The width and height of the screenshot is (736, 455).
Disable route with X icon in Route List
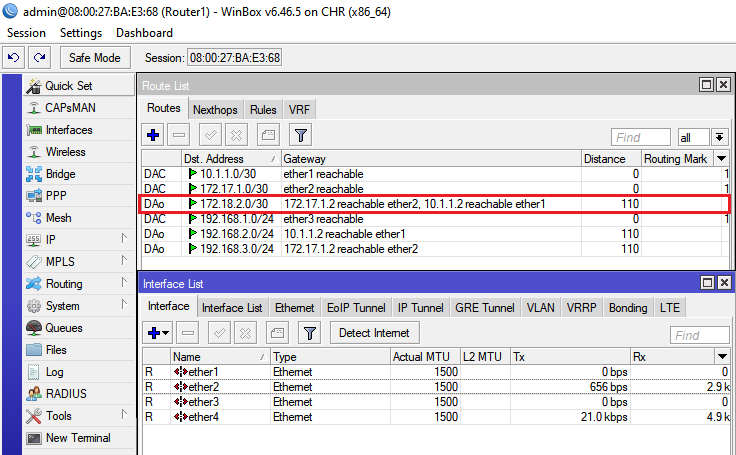(236, 135)
